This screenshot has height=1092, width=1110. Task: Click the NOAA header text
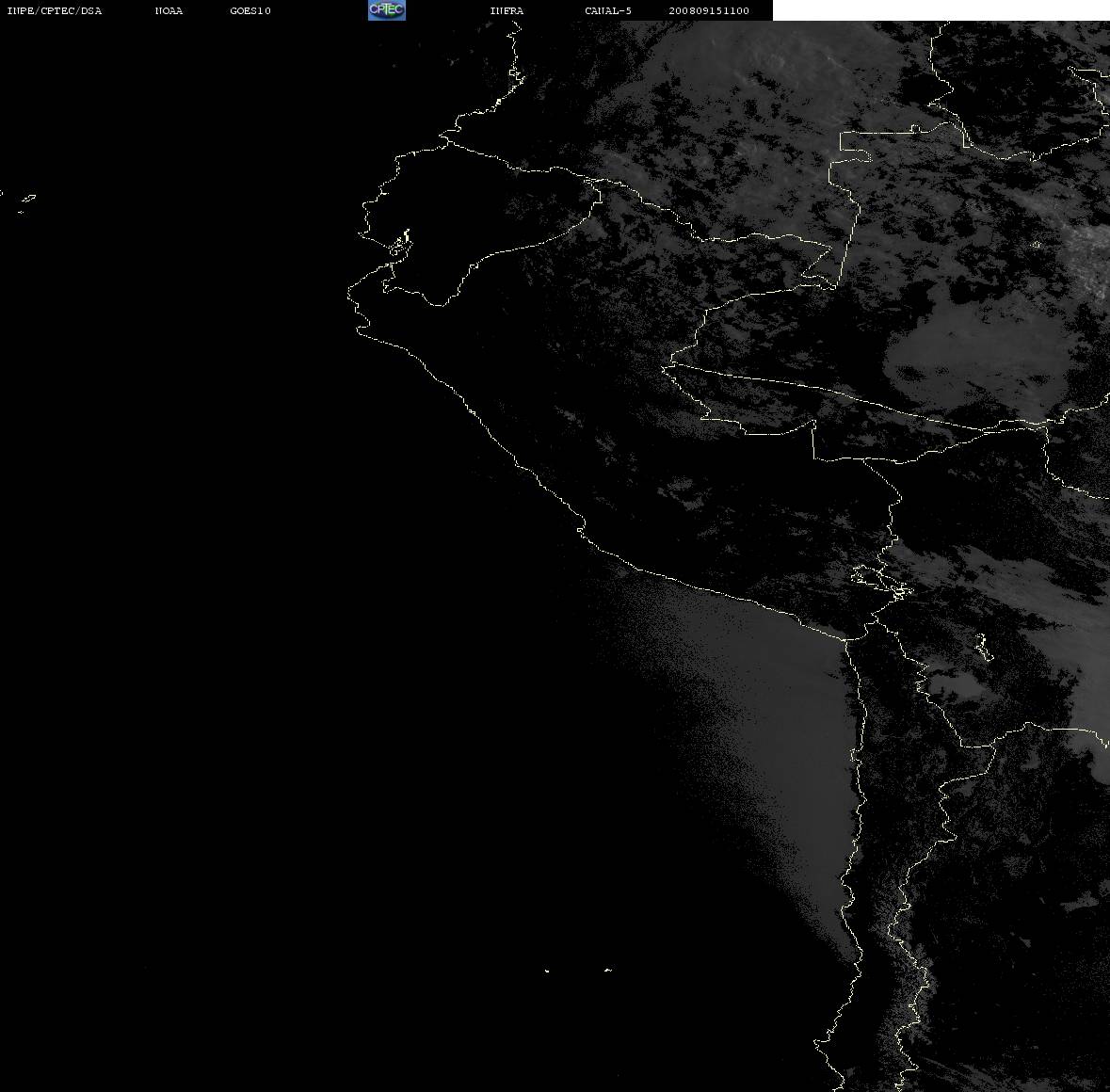click(x=169, y=10)
